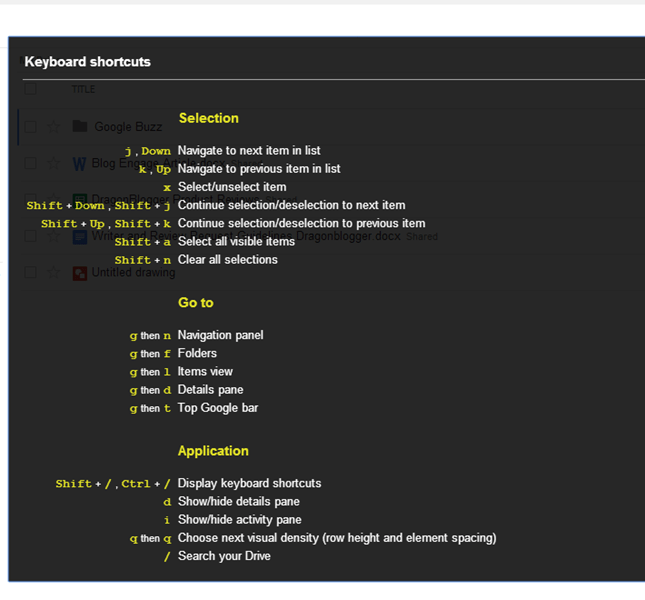The height and width of the screenshot is (600, 645).
Task: Click 'Folders' shortcut description
Action: (x=197, y=353)
